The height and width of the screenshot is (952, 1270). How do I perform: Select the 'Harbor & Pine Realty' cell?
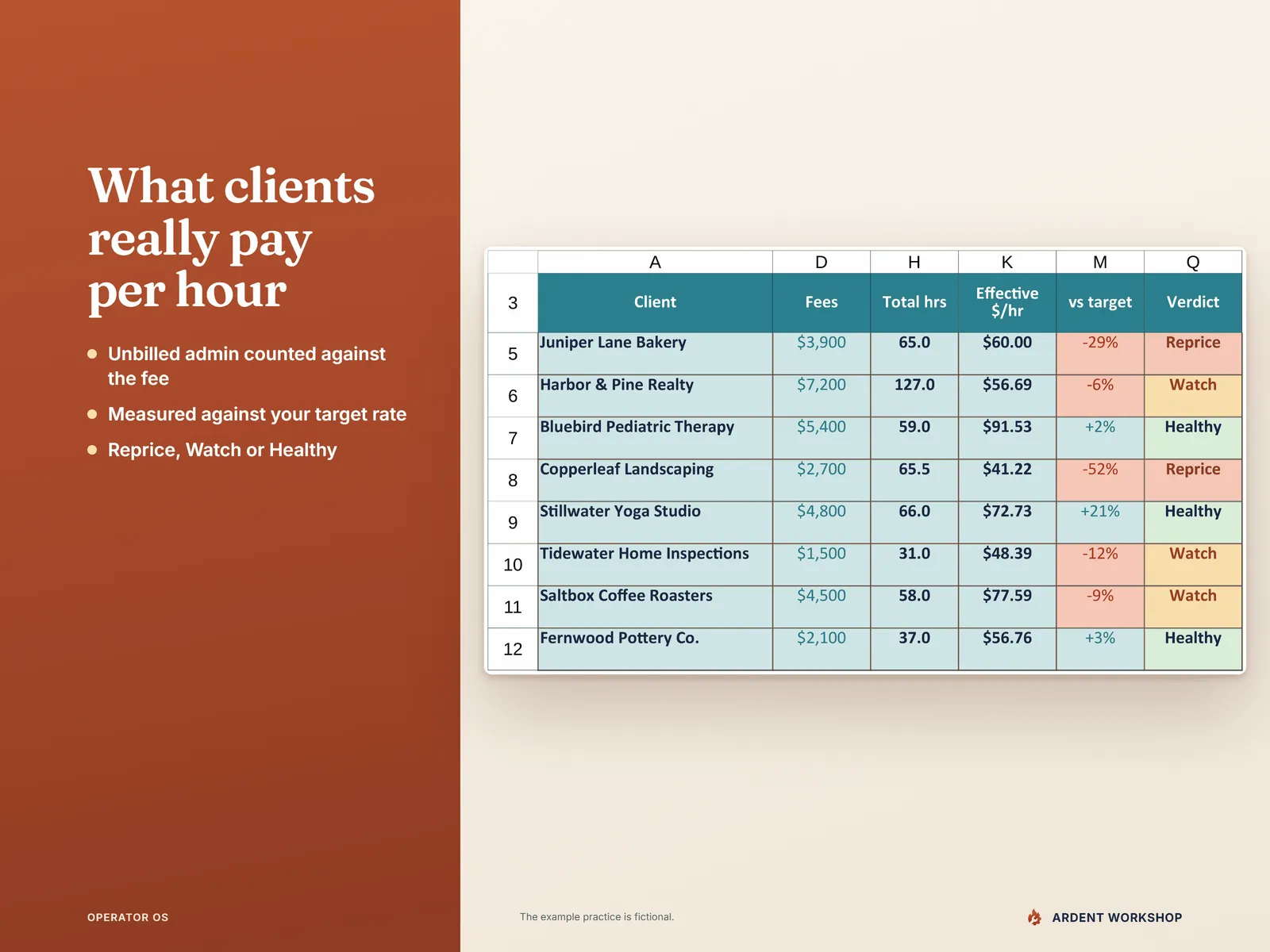(655, 396)
